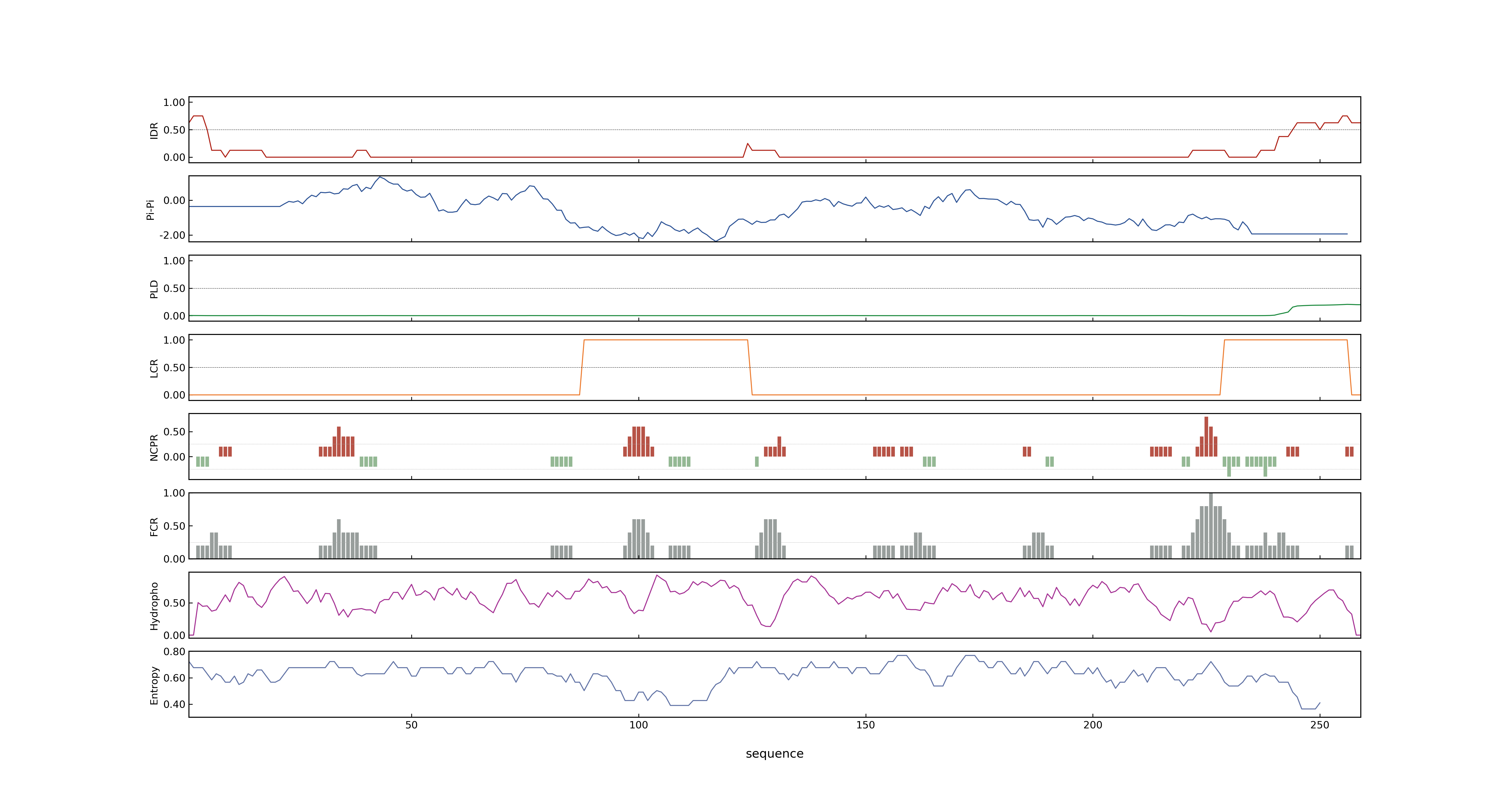Click the 0.60 tick on Entropy axis
The height and width of the screenshot is (806, 1512).
click(x=174, y=678)
